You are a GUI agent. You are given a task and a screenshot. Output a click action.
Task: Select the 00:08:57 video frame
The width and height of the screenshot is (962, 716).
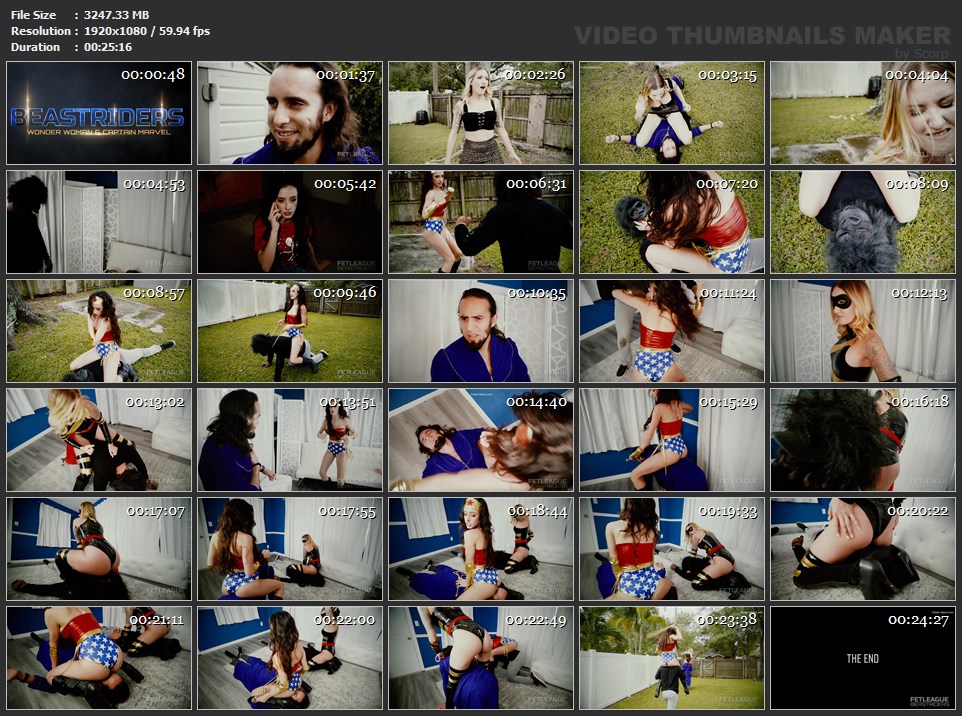(99, 331)
